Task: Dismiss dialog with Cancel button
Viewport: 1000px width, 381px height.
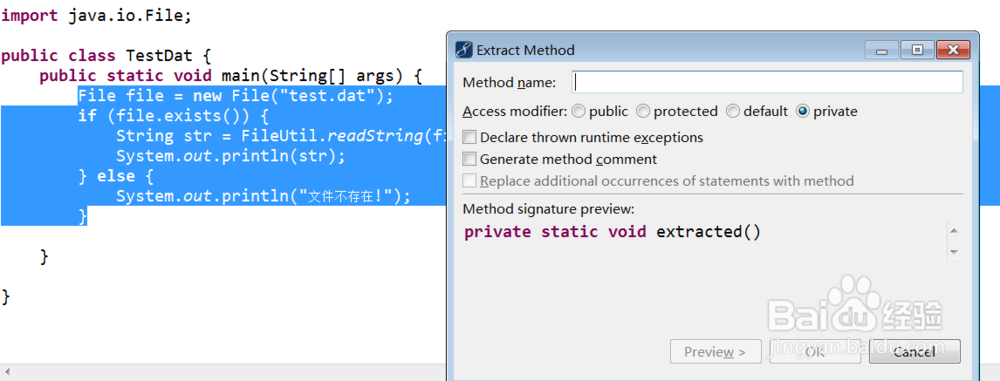Action: tap(915, 352)
